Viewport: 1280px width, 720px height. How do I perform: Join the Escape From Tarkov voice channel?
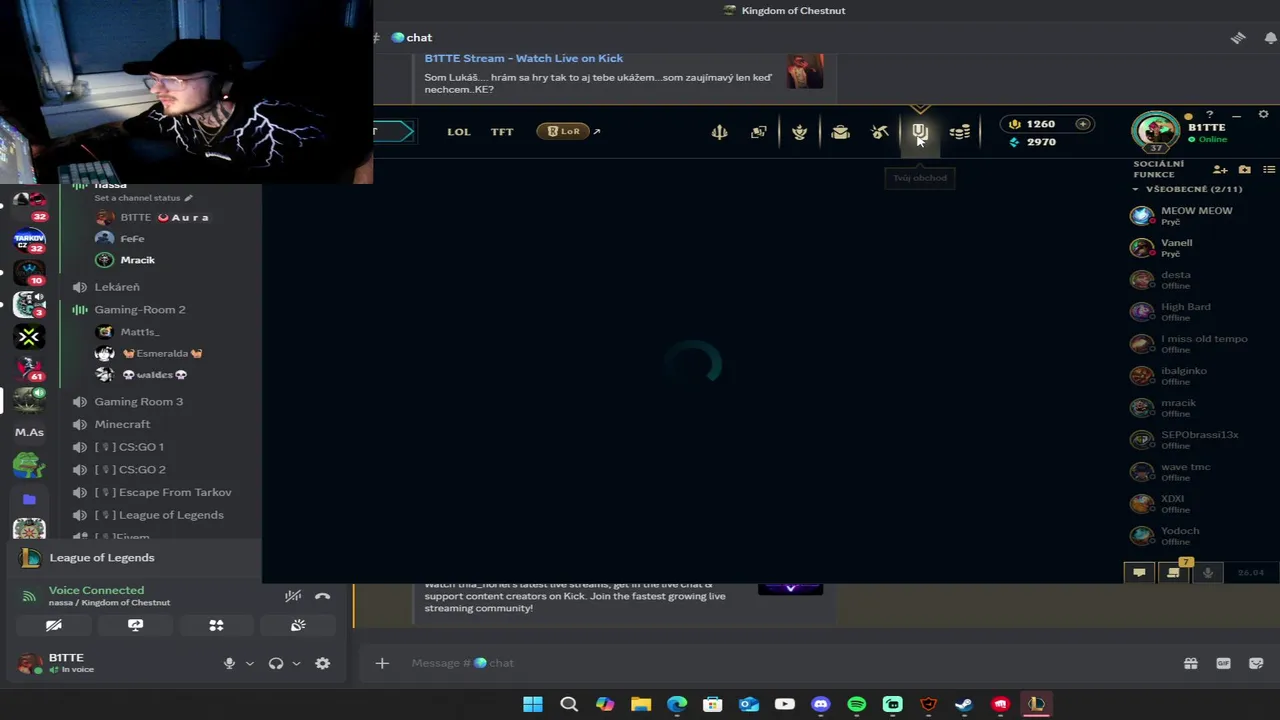[161, 492]
